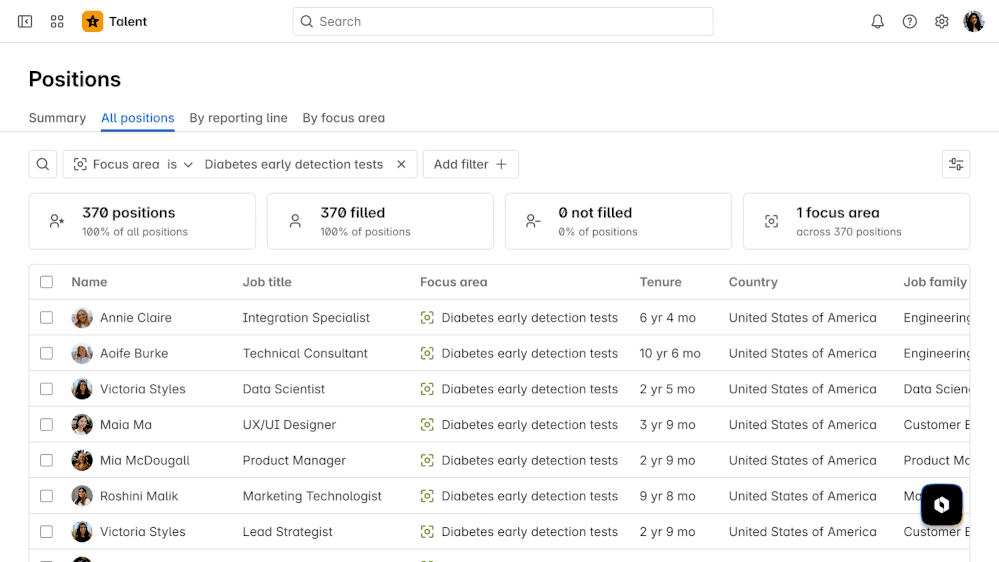Click the focus icon in the filter chip
The width and height of the screenshot is (999, 562).
pyautogui.click(x=80, y=164)
